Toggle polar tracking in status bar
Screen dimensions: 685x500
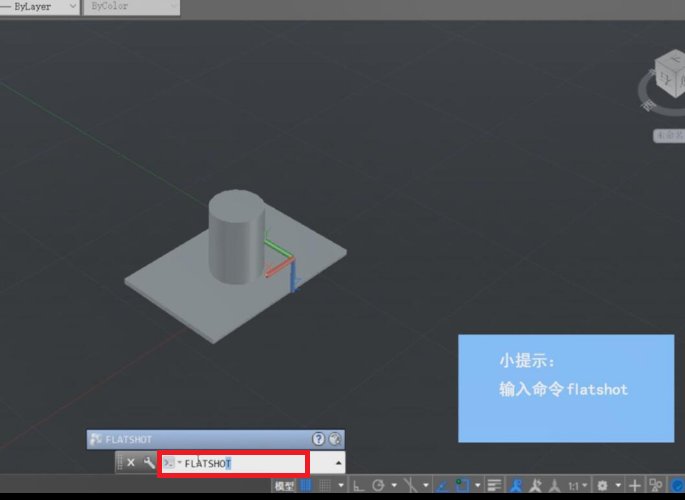pyautogui.click(x=378, y=486)
